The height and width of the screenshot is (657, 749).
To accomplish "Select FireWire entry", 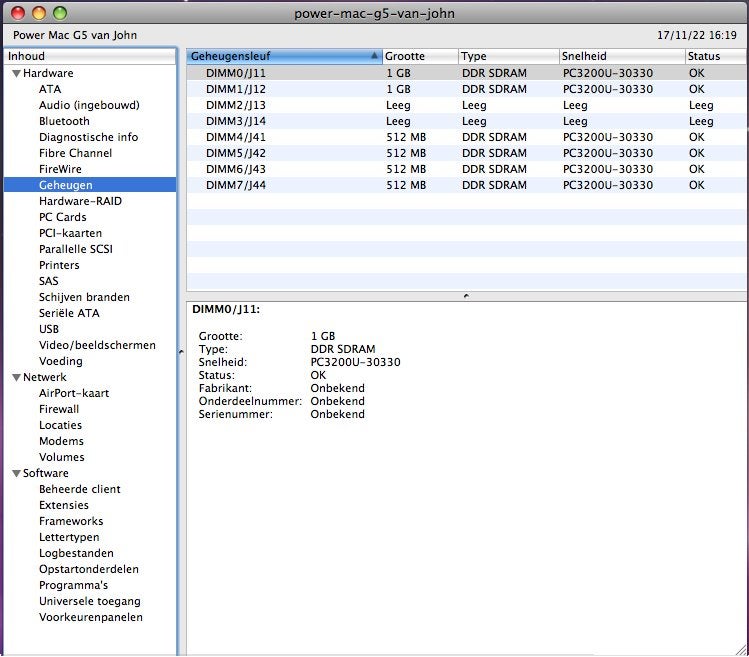I will click(60, 169).
